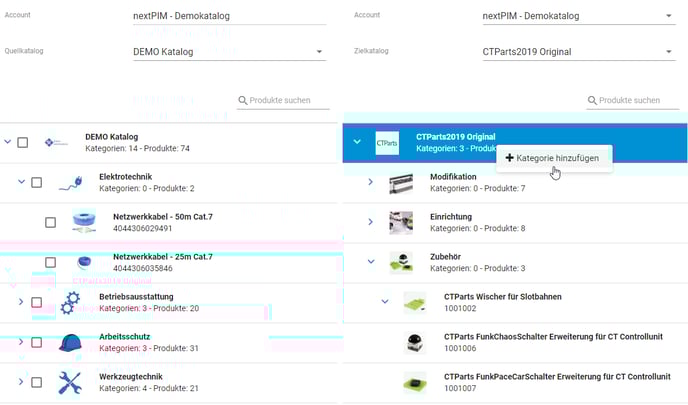The width and height of the screenshot is (688, 405).
Task: Check the Werkzeugtechnik checkbox
Action: [36, 382]
